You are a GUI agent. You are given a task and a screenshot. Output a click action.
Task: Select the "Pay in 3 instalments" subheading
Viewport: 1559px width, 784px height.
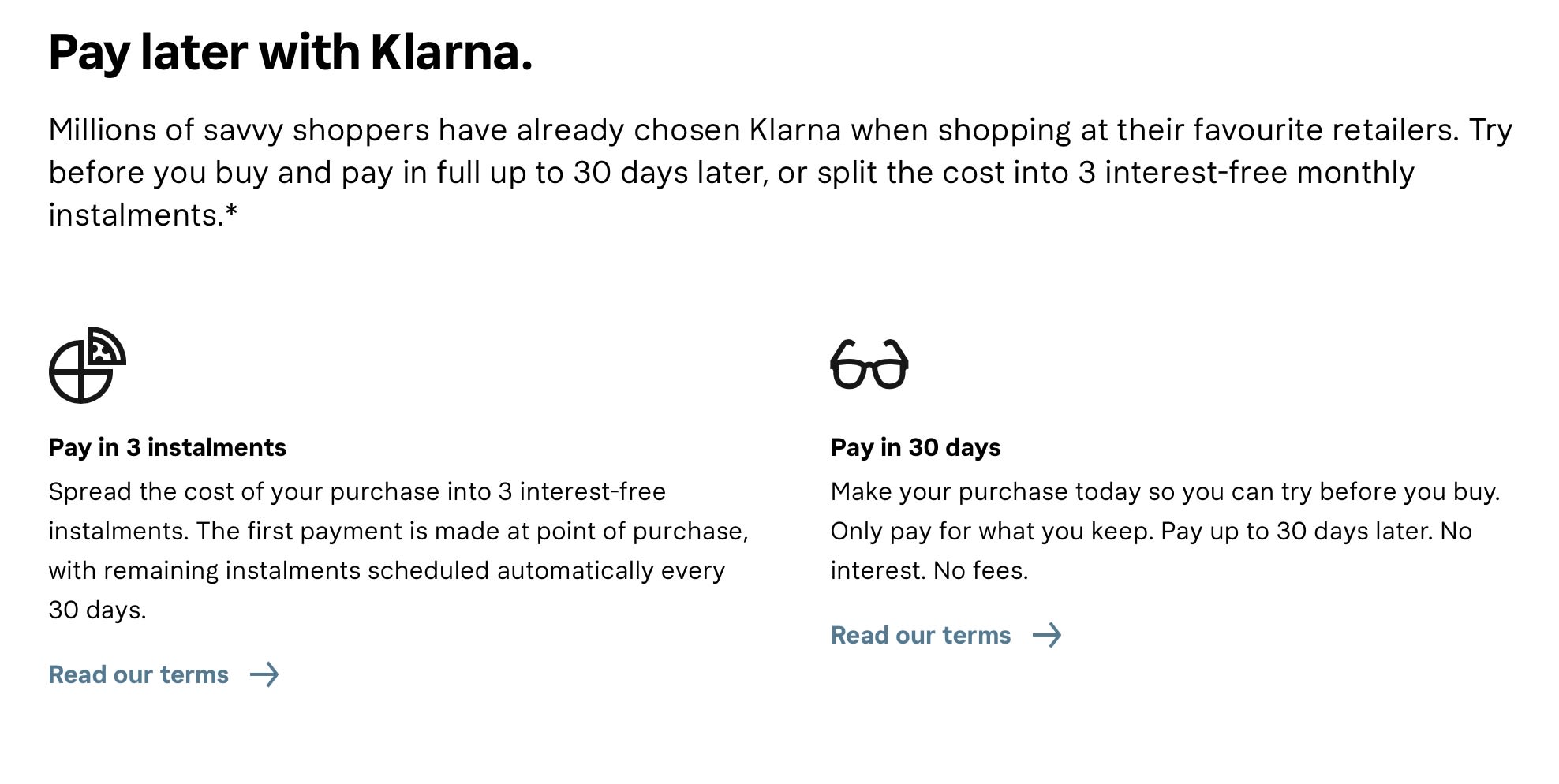[x=167, y=447]
